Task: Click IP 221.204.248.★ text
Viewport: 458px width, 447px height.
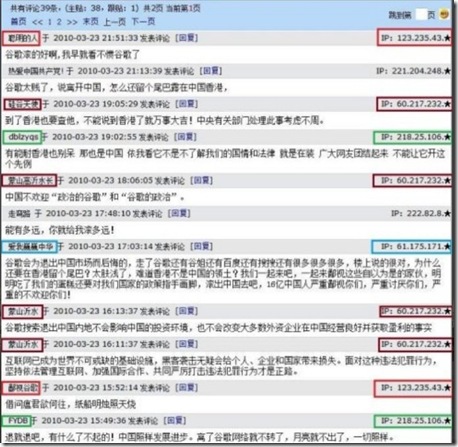Action: coord(413,71)
